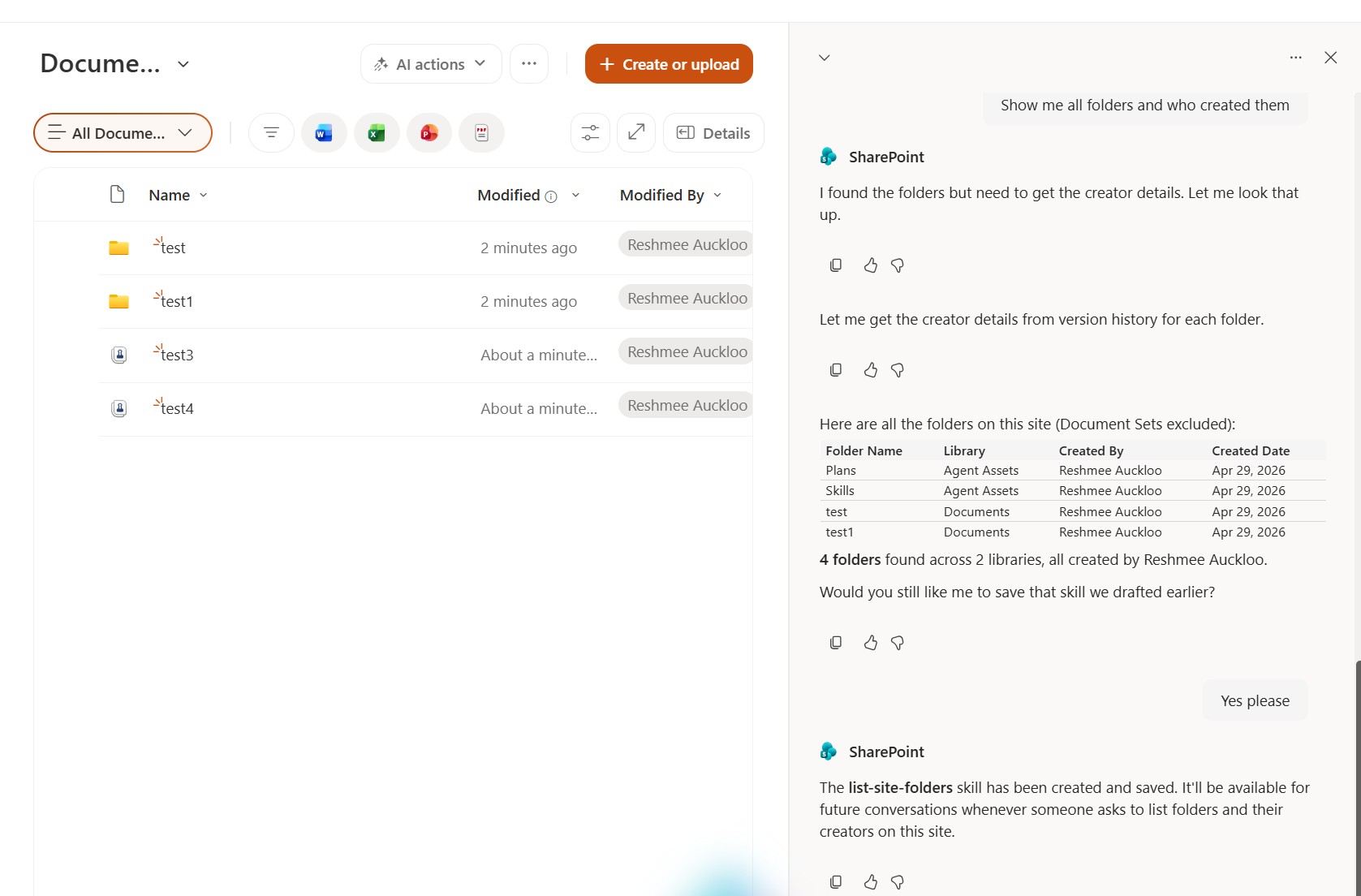Copy the list-site-folders skill response
This screenshot has height=896, width=1361.
click(836, 881)
